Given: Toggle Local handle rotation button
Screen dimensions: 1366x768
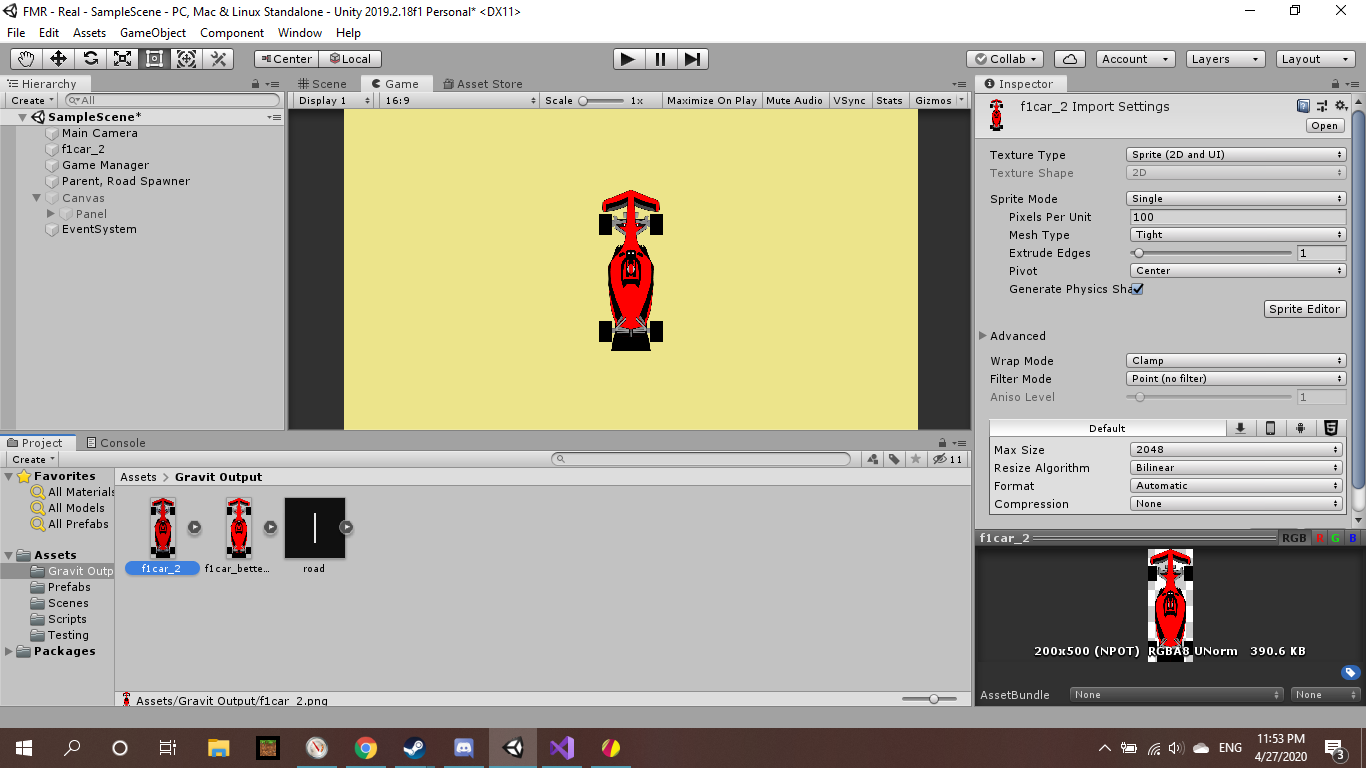Looking at the screenshot, I should [349, 59].
